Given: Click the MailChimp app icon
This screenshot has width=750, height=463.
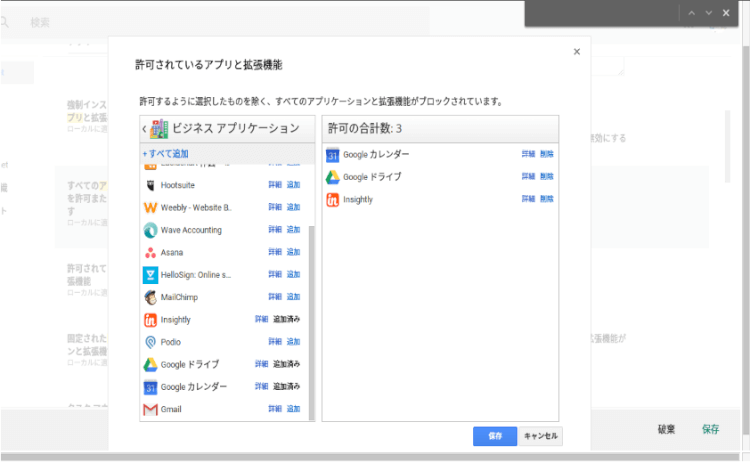Looking at the screenshot, I should click(x=150, y=298).
